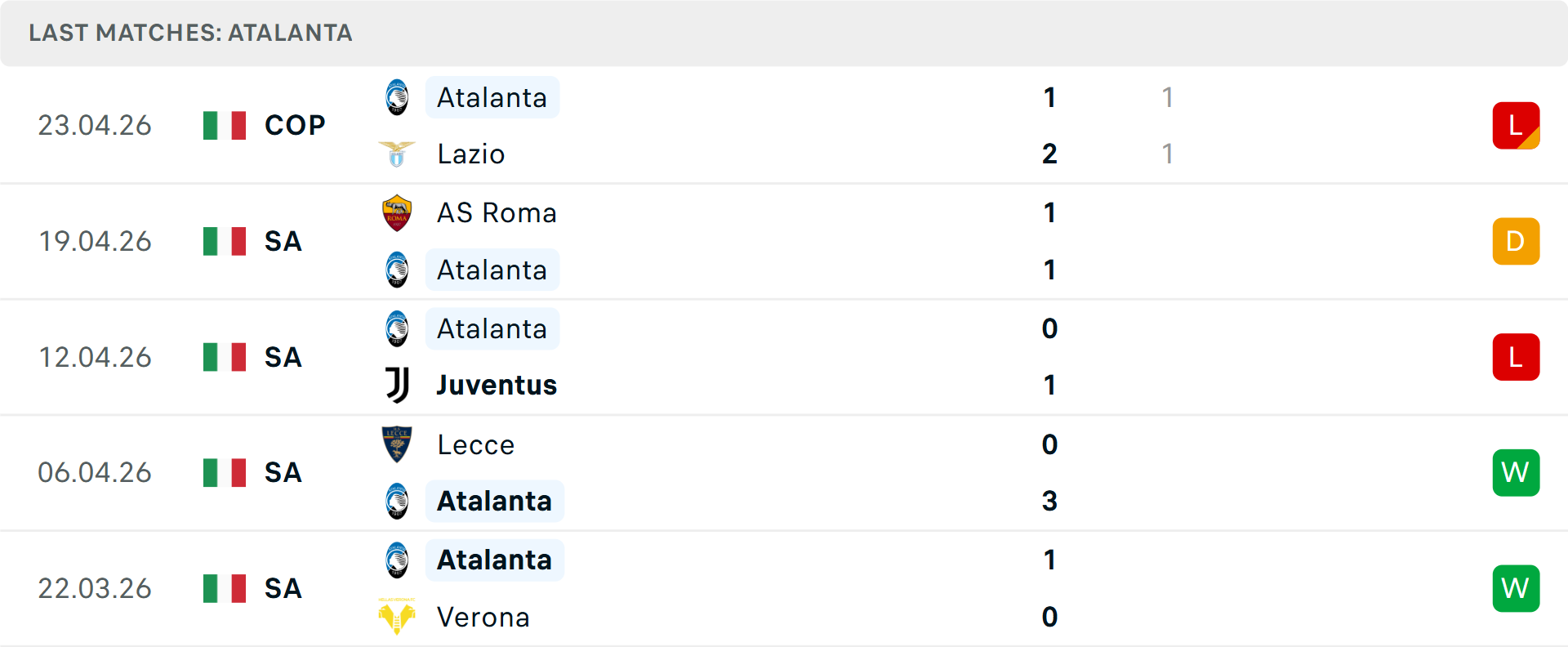Click the AS Roma club crest
The height and width of the screenshot is (647, 1568).
tap(397, 212)
